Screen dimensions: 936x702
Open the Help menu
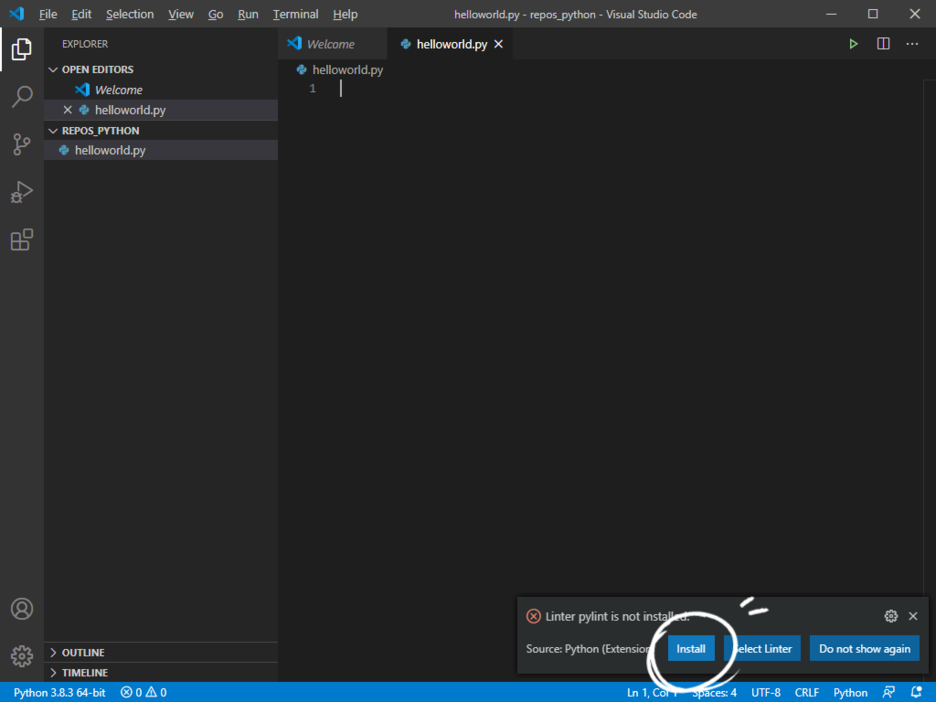[345, 14]
